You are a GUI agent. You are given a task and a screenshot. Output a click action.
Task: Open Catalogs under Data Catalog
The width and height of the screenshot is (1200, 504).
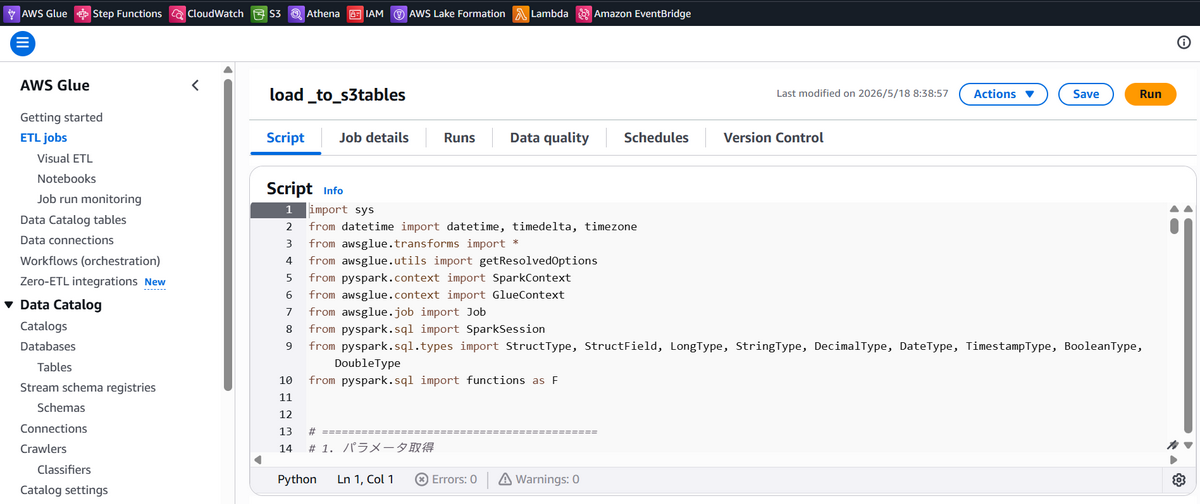click(x=44, y=326)
